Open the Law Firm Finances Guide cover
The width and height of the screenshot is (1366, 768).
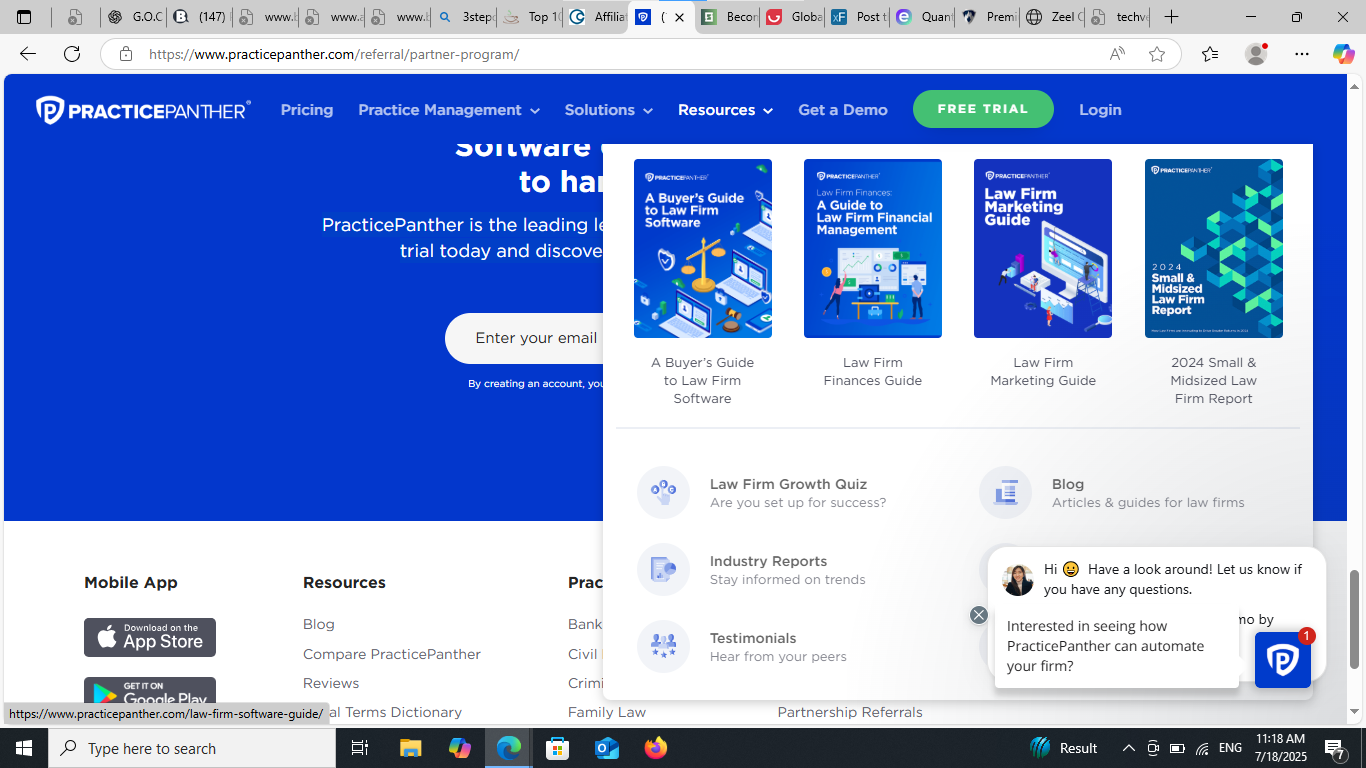873,248
